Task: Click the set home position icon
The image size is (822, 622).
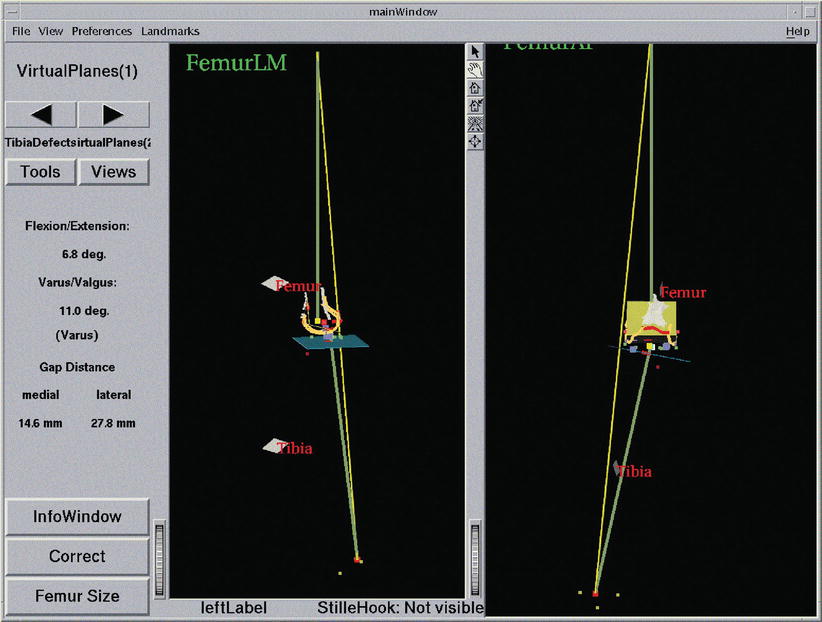Action: click(475, 105)
